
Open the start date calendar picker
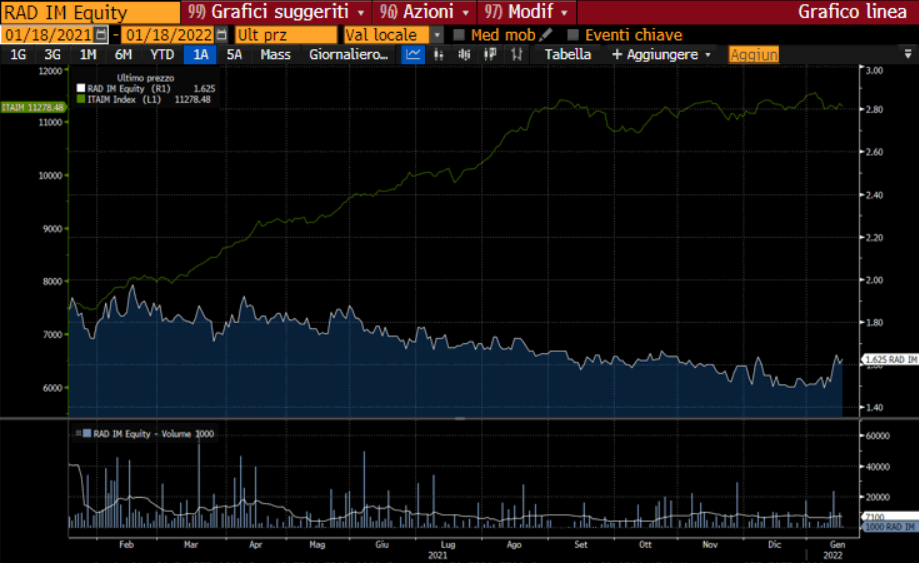pos(101,35)
